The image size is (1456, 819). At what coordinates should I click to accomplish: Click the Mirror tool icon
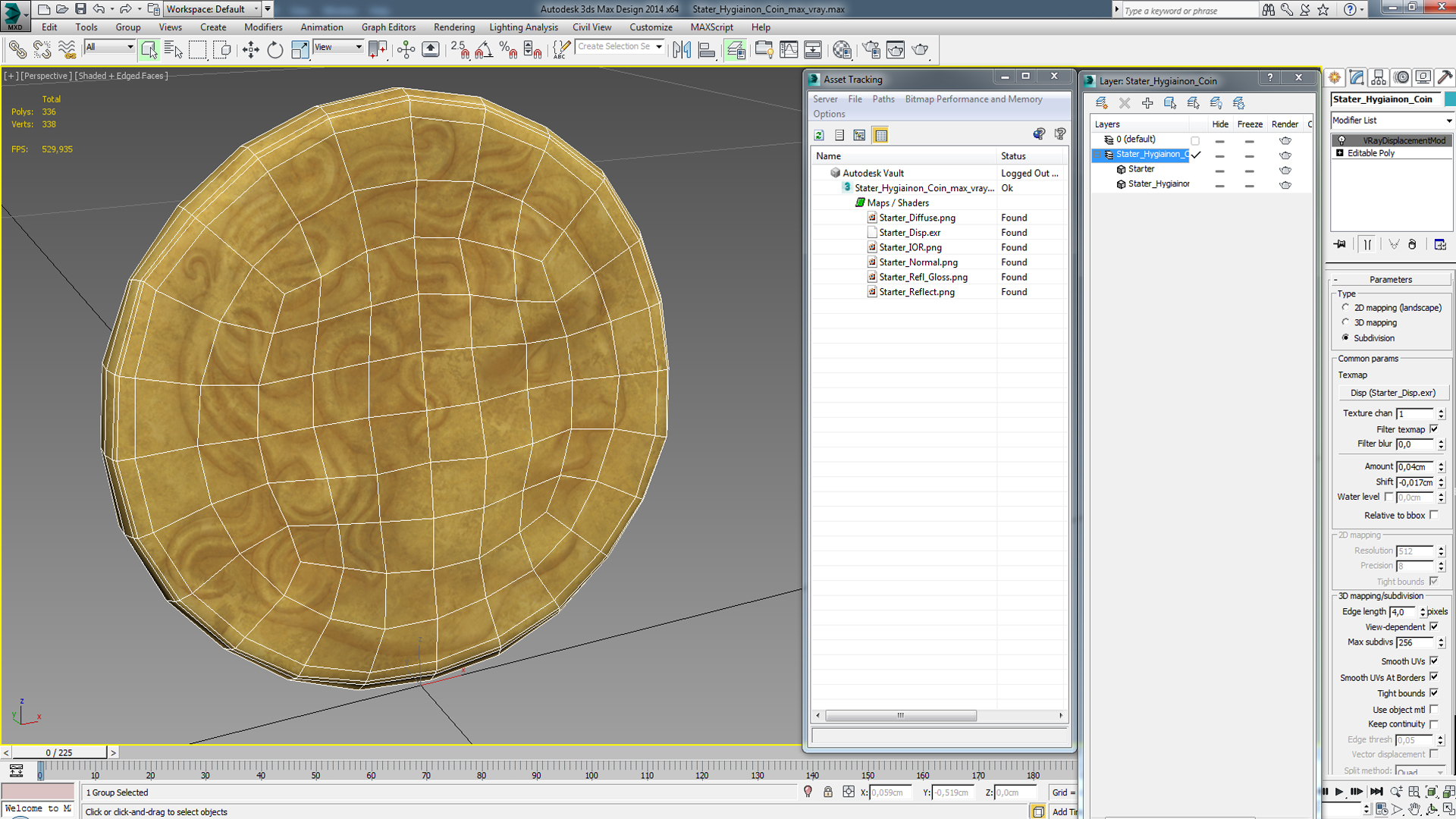click(x=682, y=50)
